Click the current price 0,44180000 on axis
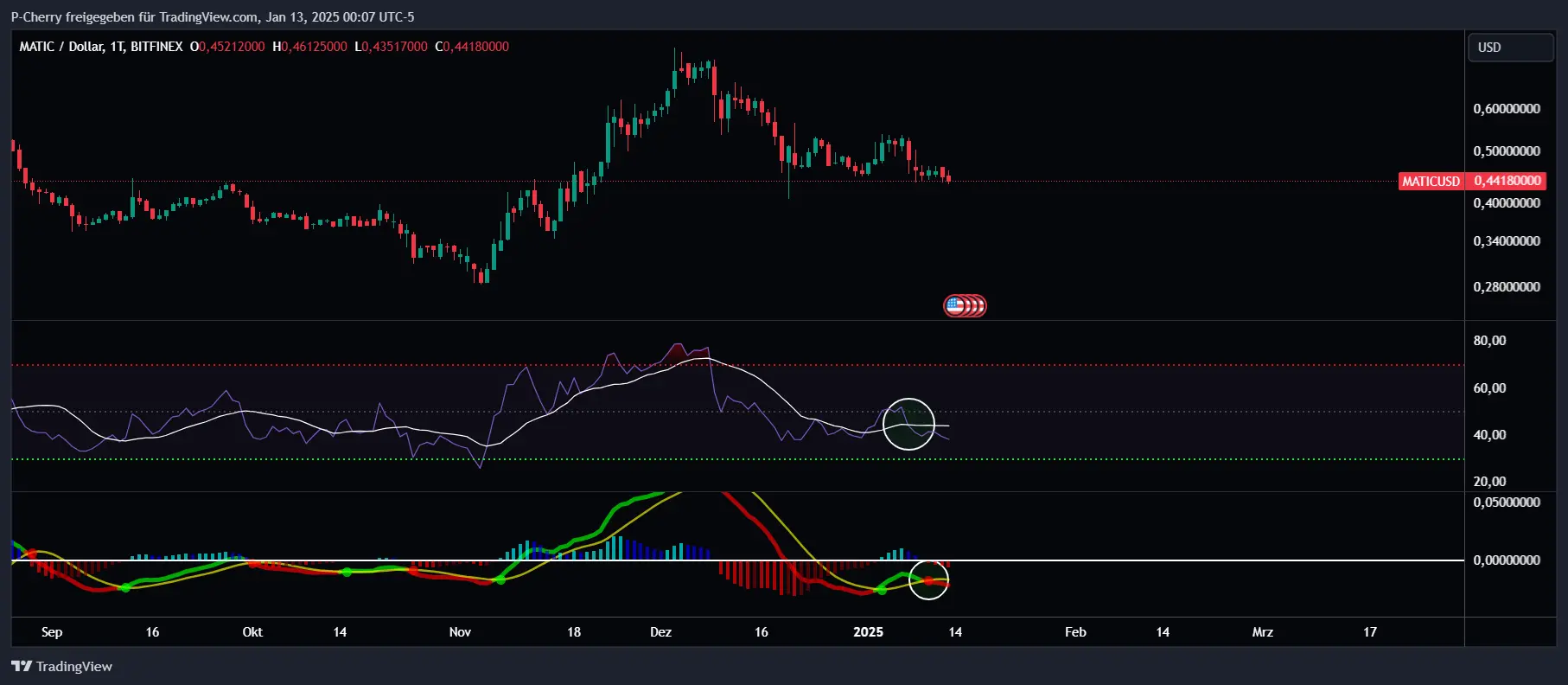 point(1507,181)
